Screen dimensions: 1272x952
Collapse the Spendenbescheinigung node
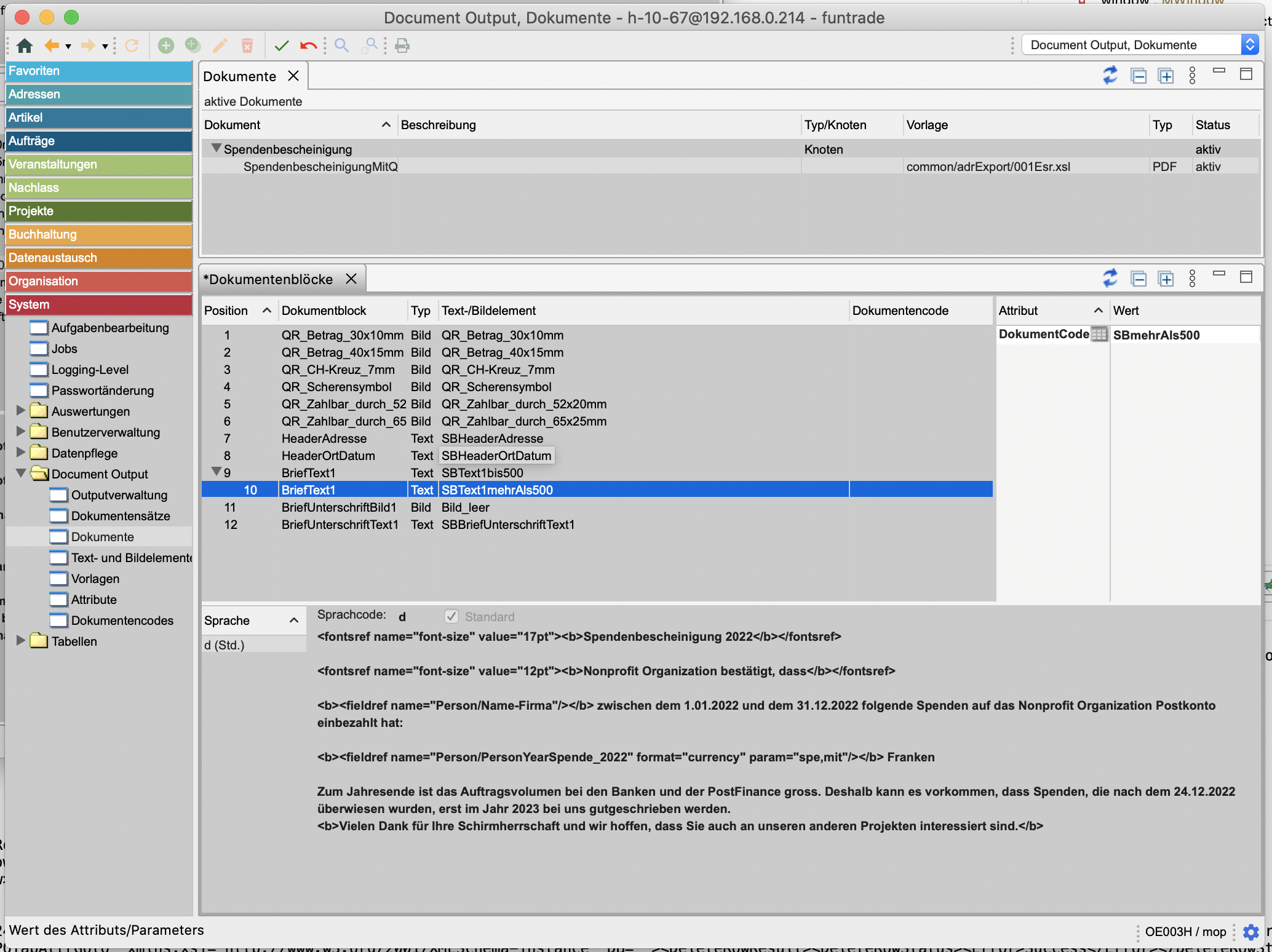(216, 148)
